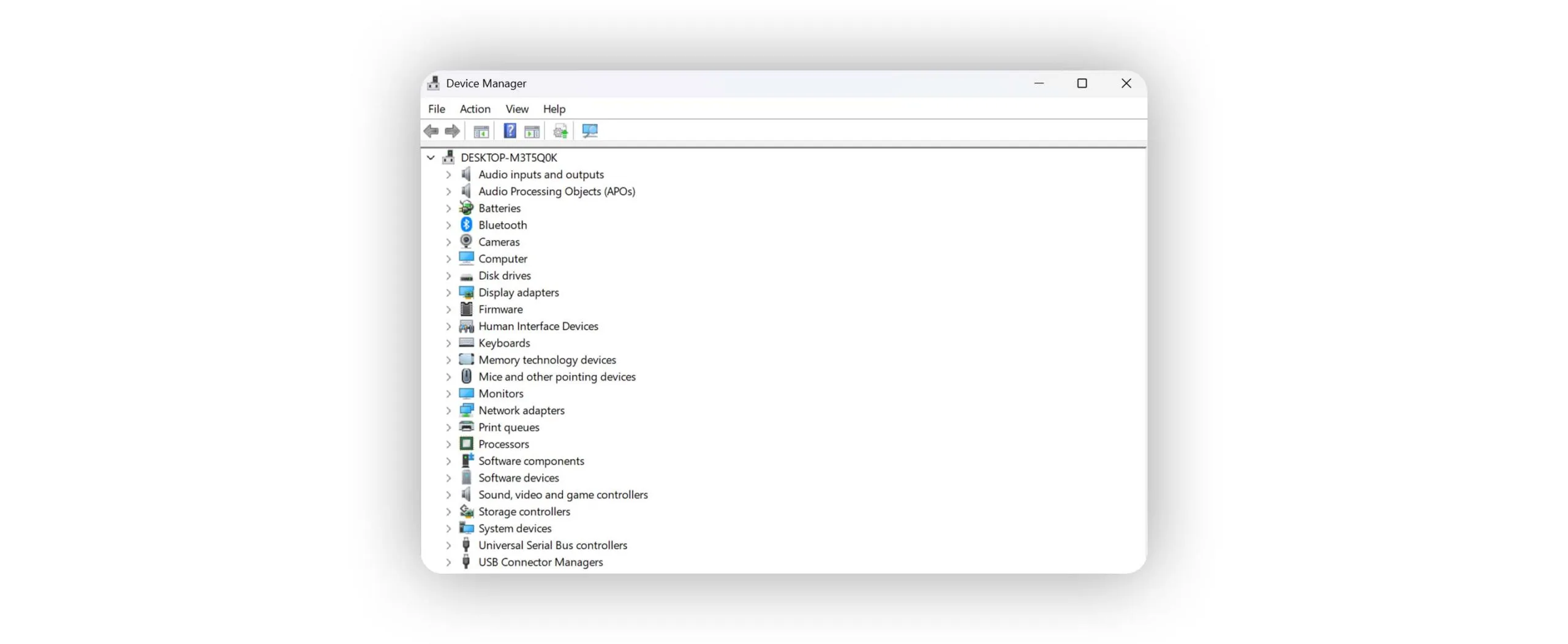Select the Mice and other pointing devices item

tap(556, 377)
